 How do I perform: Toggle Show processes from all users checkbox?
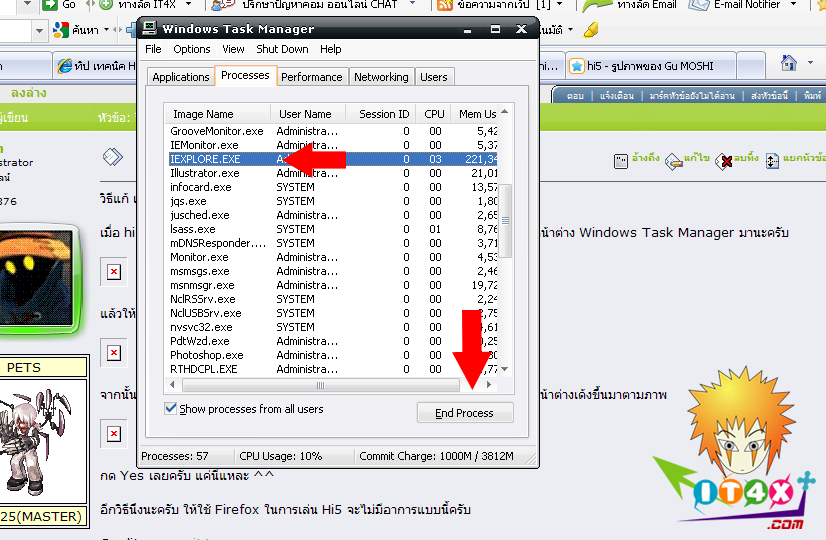click(171, 409)
